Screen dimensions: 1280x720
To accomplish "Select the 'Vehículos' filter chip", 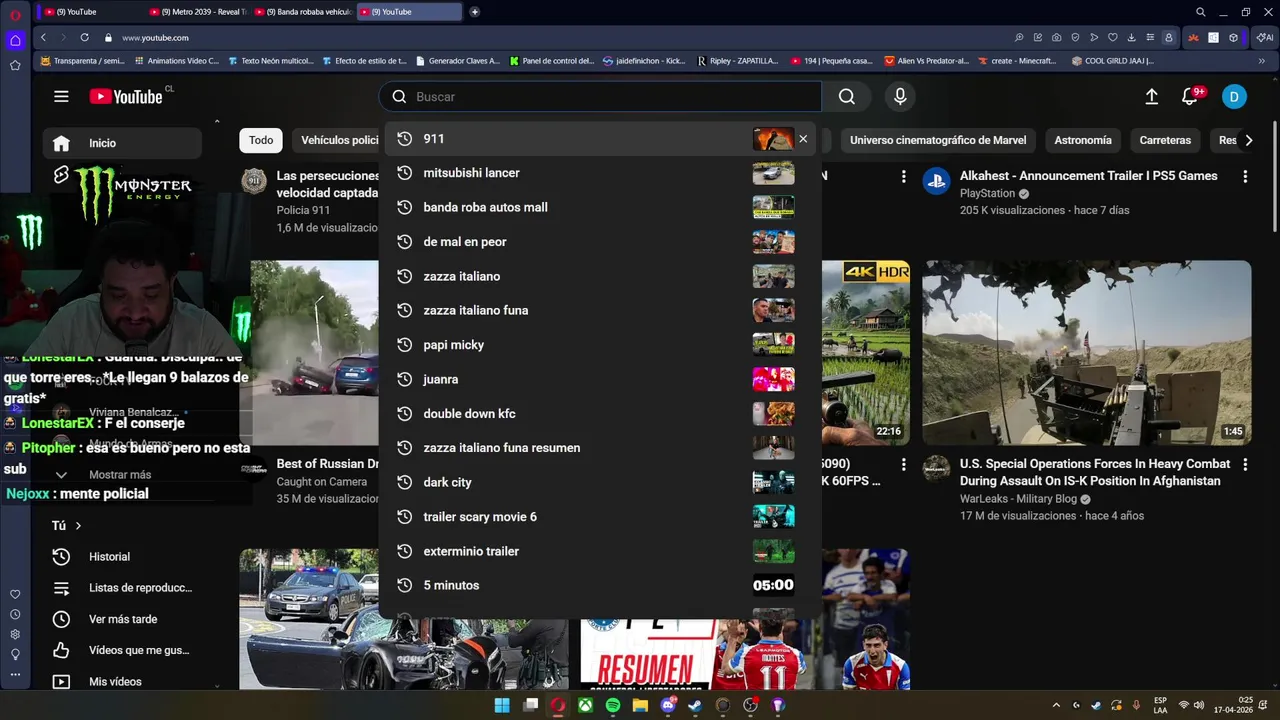I will tap(336, 141).
